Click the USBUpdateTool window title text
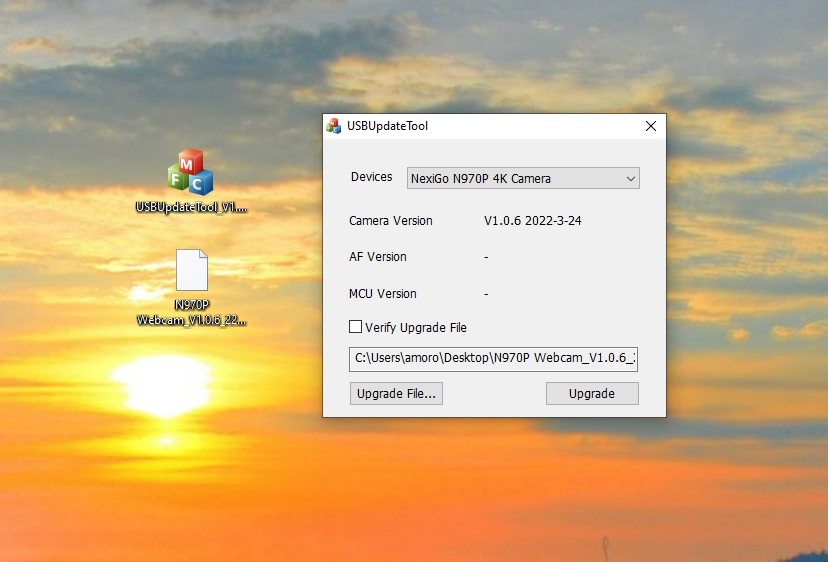 point(387,126)
